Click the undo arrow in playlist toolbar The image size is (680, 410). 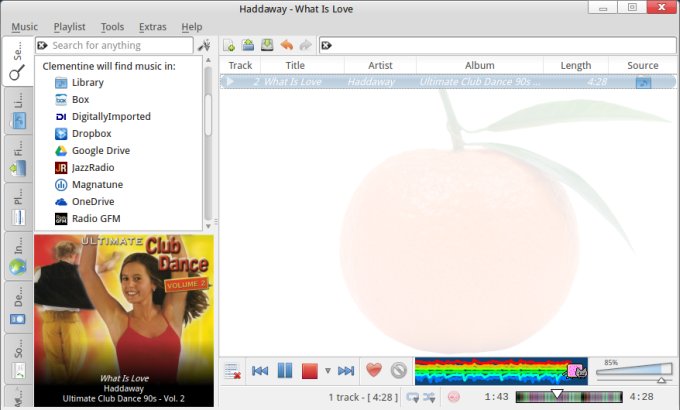287,45
